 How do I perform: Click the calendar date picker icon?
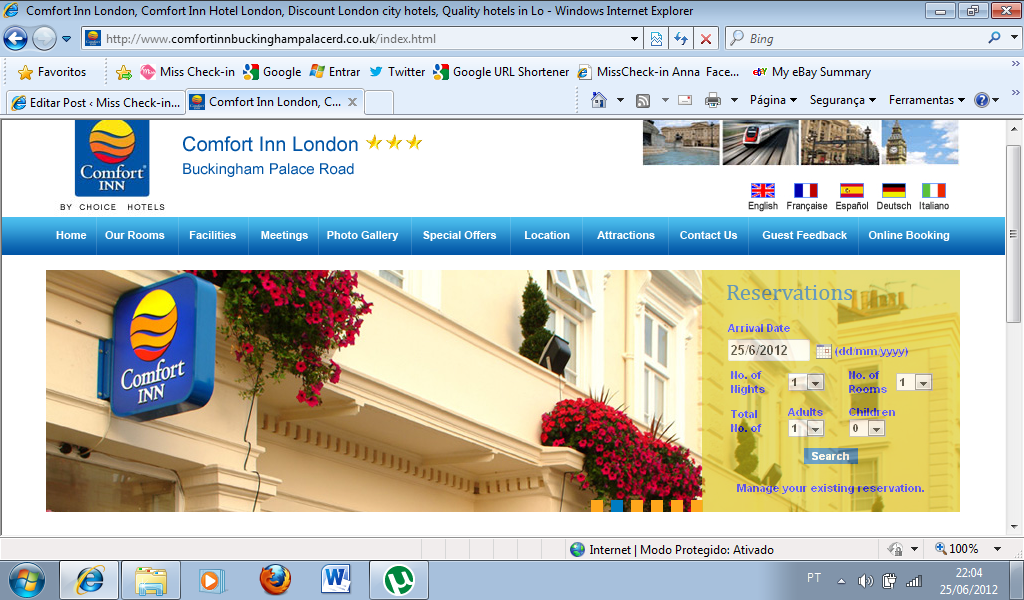pyautogui.click(x=824, y=351)
